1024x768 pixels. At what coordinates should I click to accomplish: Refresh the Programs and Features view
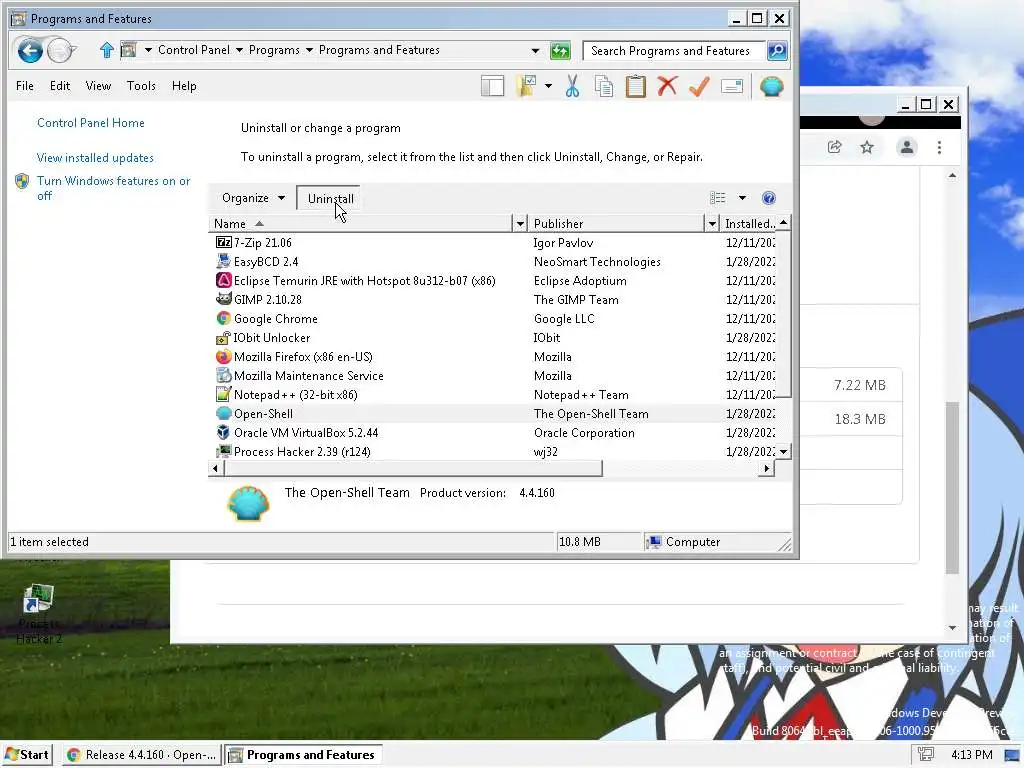click(560, 50)
